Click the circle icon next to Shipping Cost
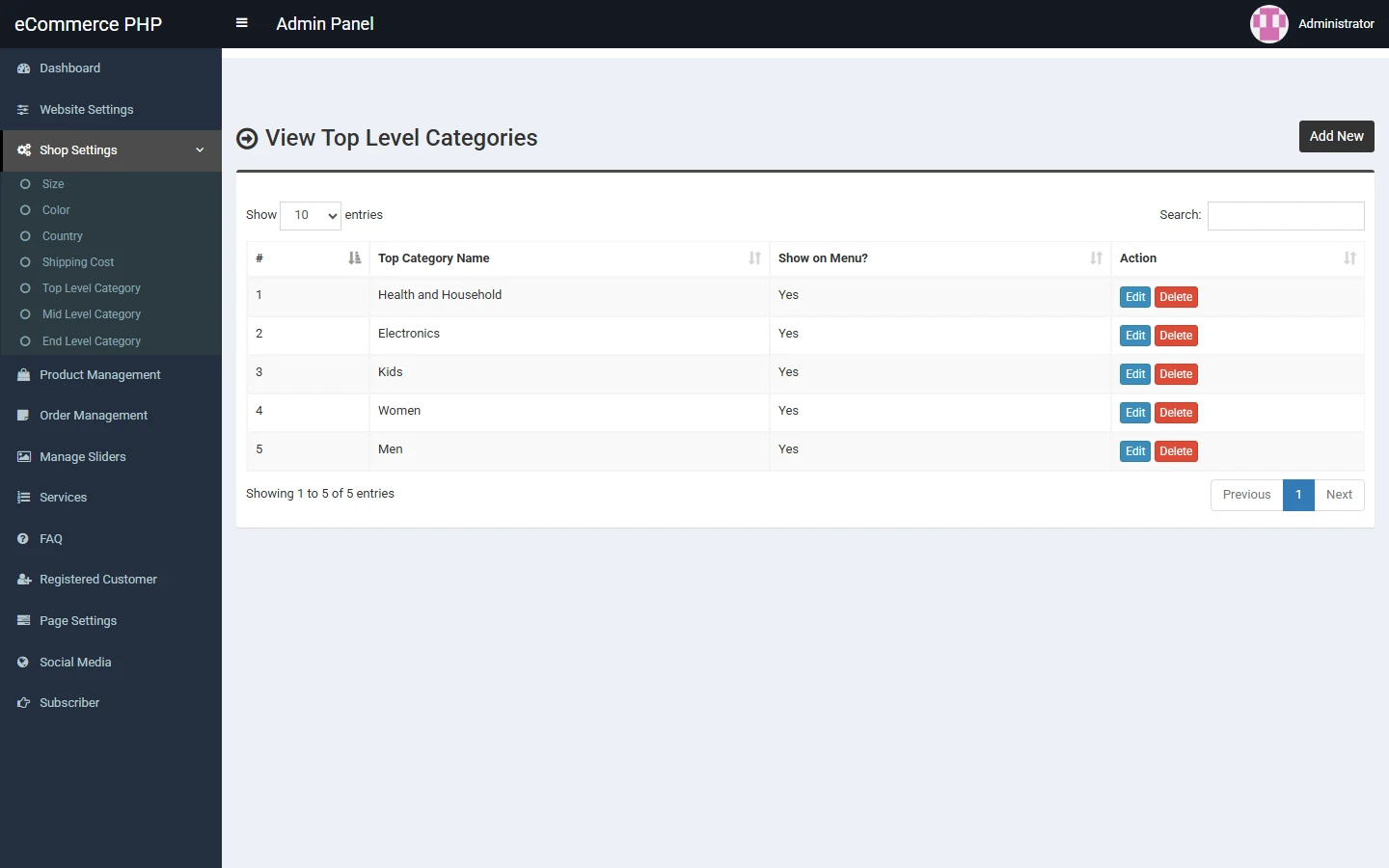Viewport: 1389px width, 868px height. click(x=26, y=262)
